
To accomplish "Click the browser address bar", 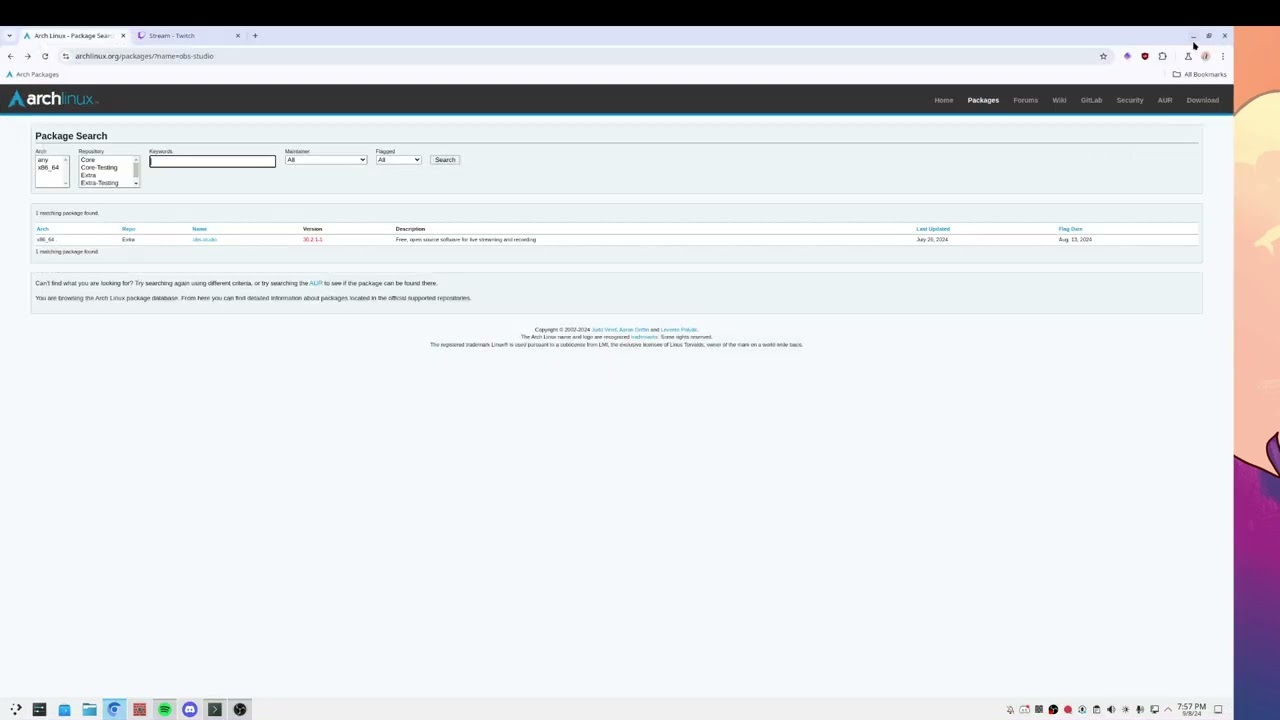I will (580, 56).
